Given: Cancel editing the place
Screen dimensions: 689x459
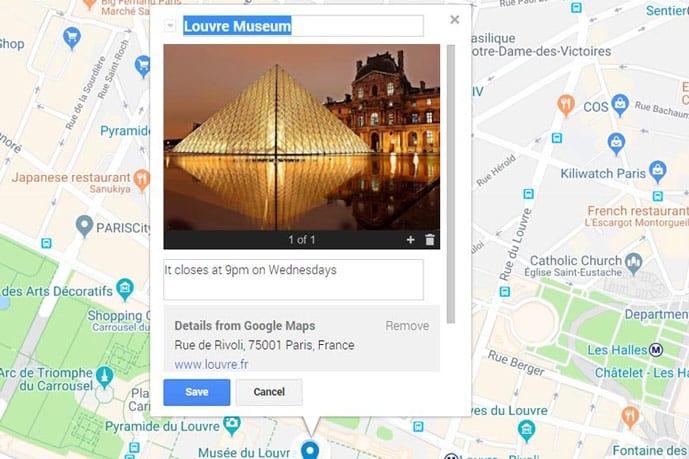Looking at the screenshot, I should (269, 392).
